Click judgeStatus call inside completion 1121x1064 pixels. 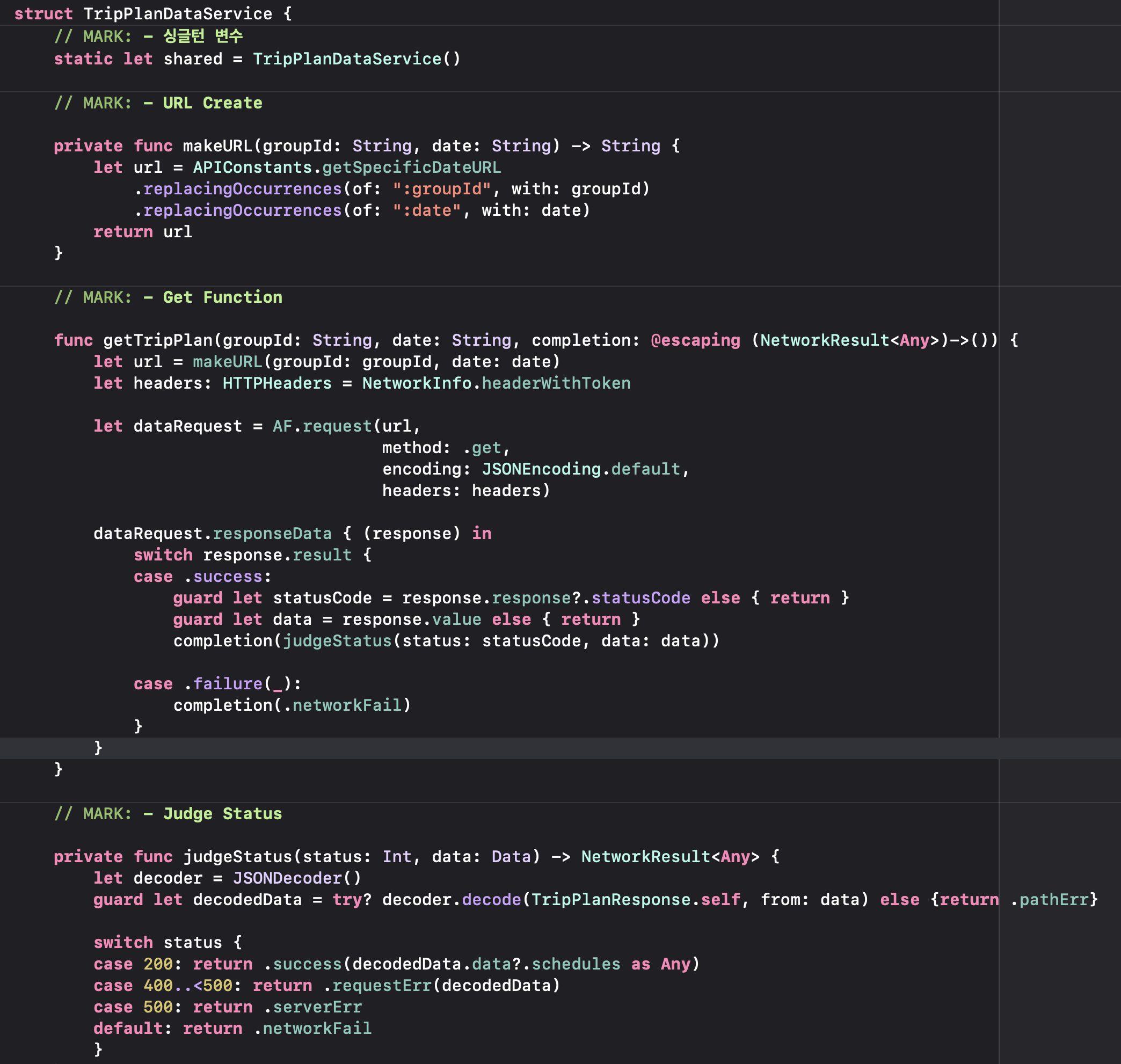[337, 641]
